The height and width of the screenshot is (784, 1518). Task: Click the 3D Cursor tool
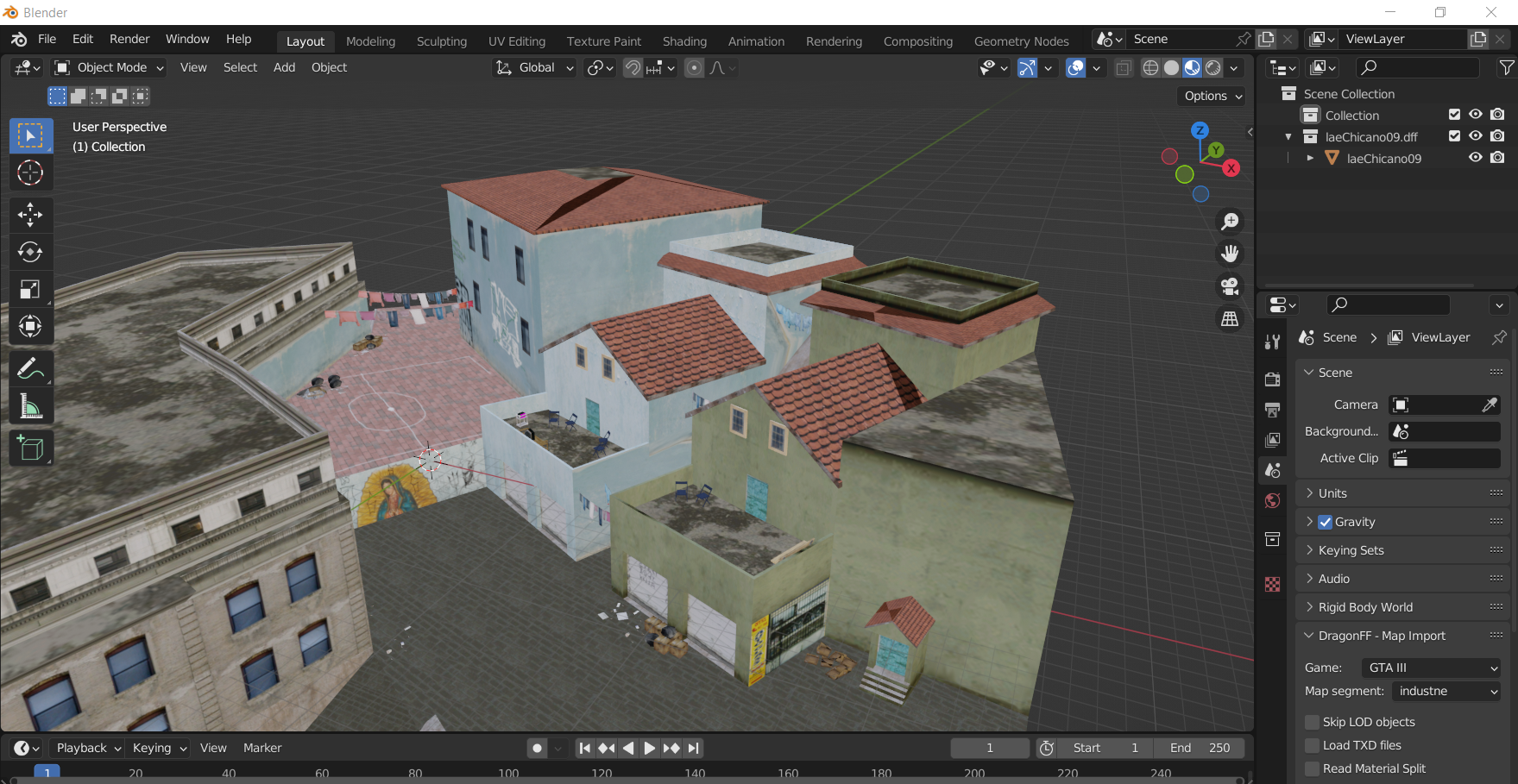pos(30,173)
